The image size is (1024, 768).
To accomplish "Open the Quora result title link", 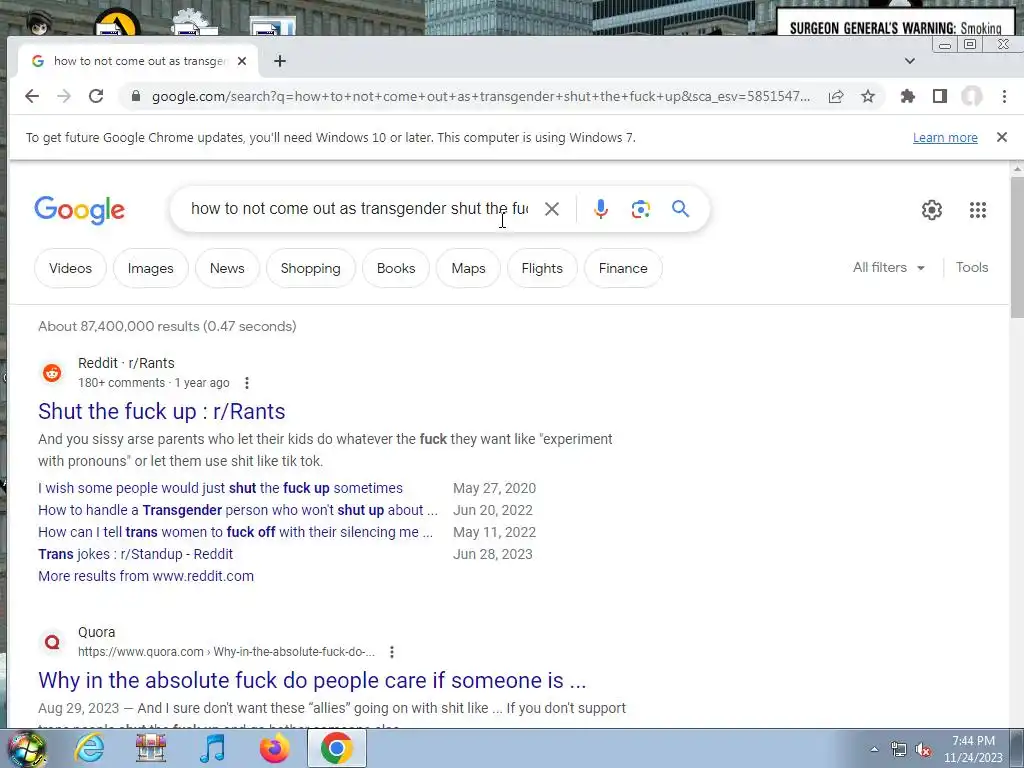I will [312, 680].
